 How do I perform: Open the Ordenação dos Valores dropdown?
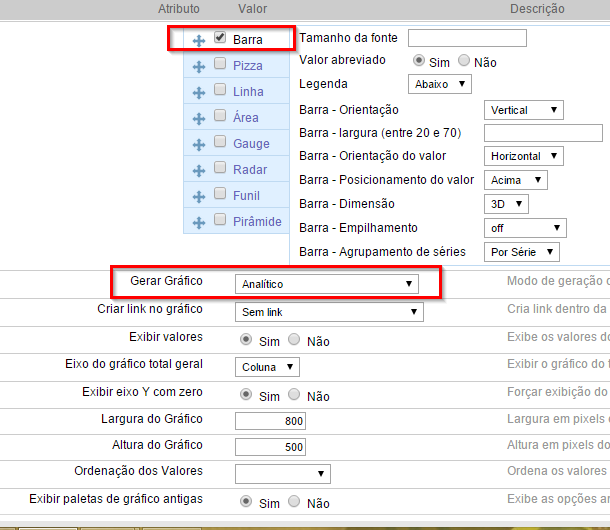(282, 473)
